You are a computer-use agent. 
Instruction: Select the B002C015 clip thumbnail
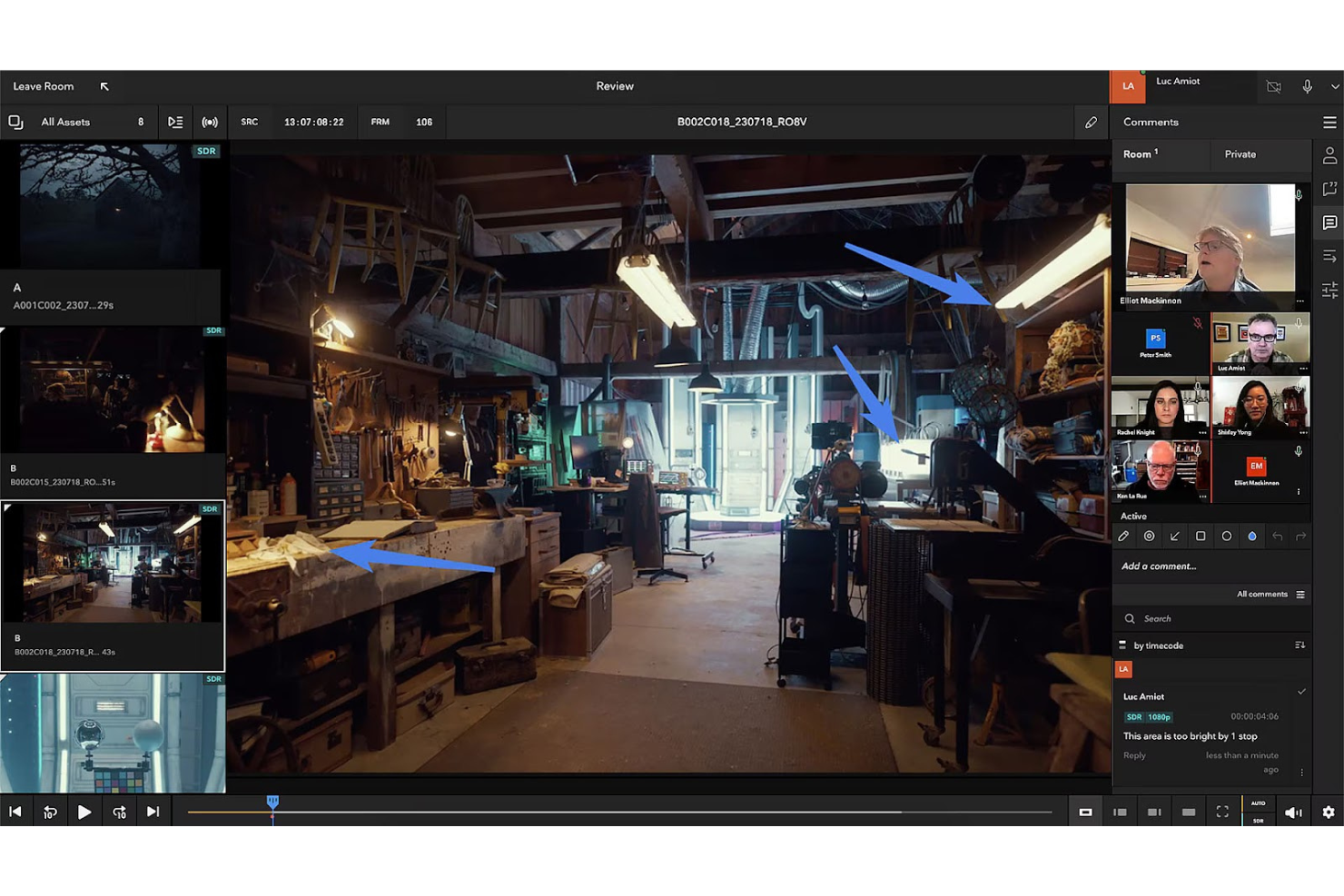coord(113,389)
